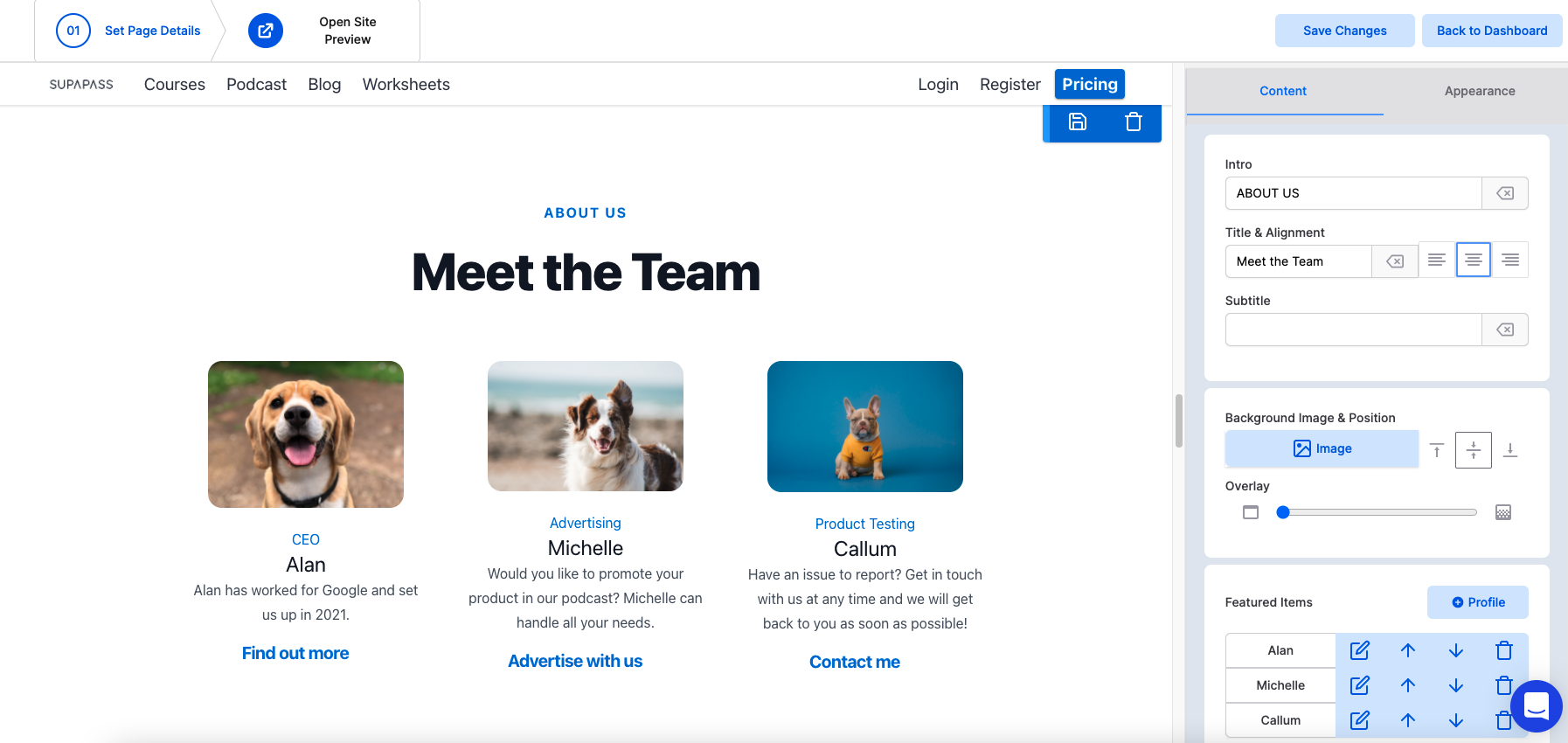Move the Michelle item up
The height and width of the screenshot is (743, 1568).
[1408, 685]
